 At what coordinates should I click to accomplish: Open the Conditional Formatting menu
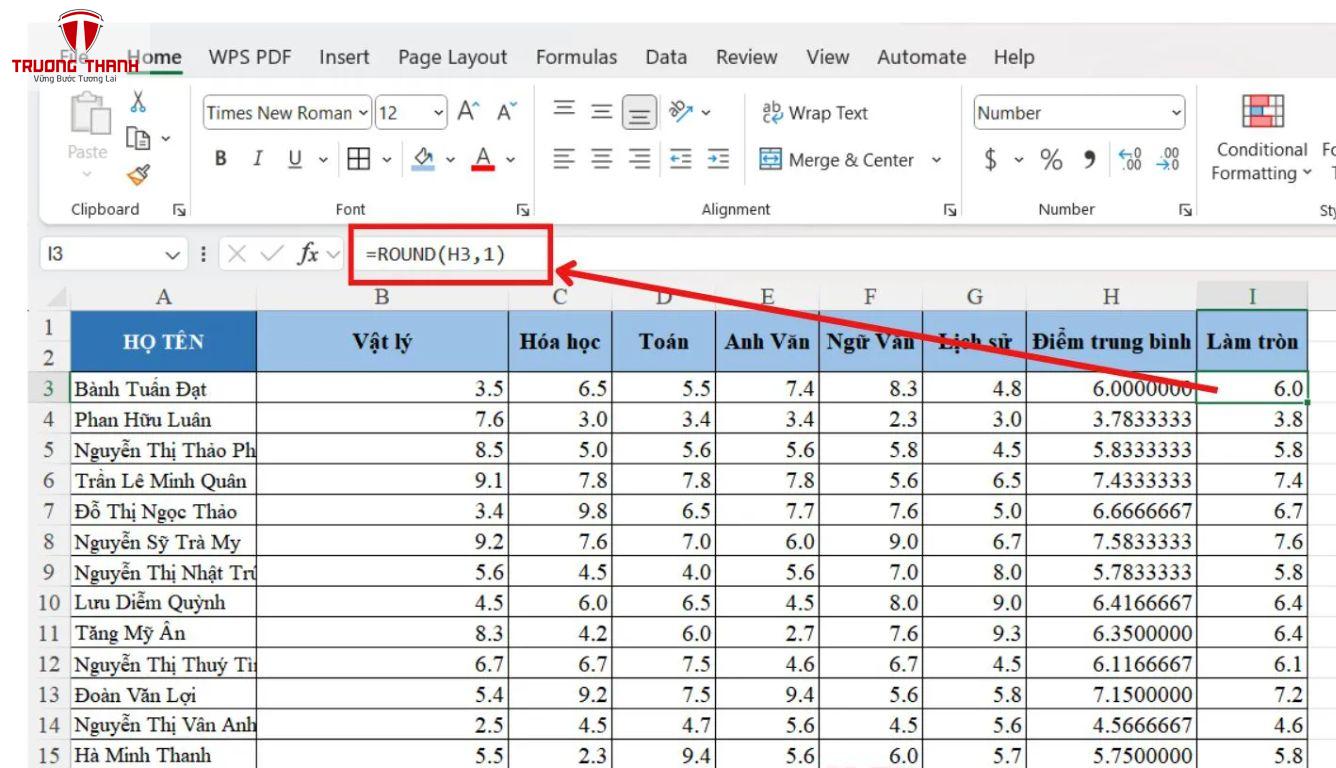1261,137
